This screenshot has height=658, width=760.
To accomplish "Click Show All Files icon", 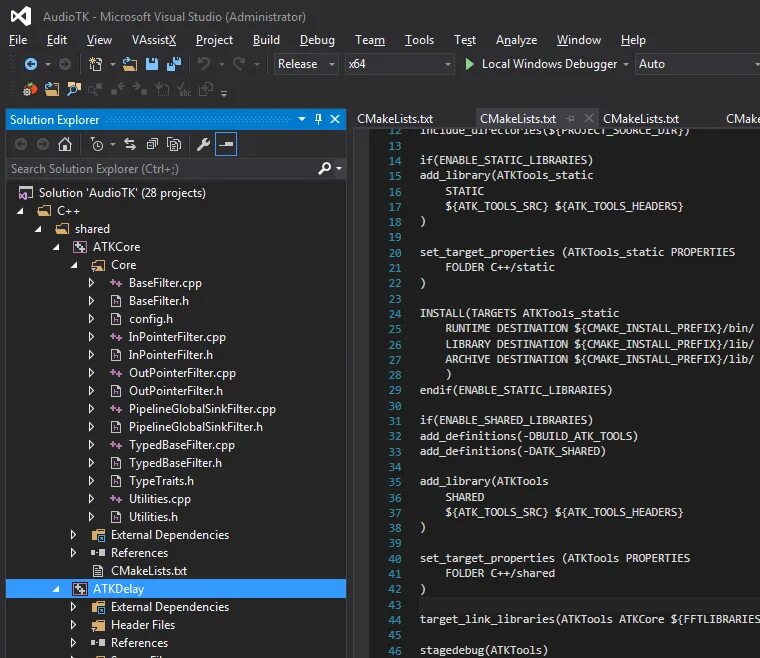I will pyautogui.click(x=174, y=144).
